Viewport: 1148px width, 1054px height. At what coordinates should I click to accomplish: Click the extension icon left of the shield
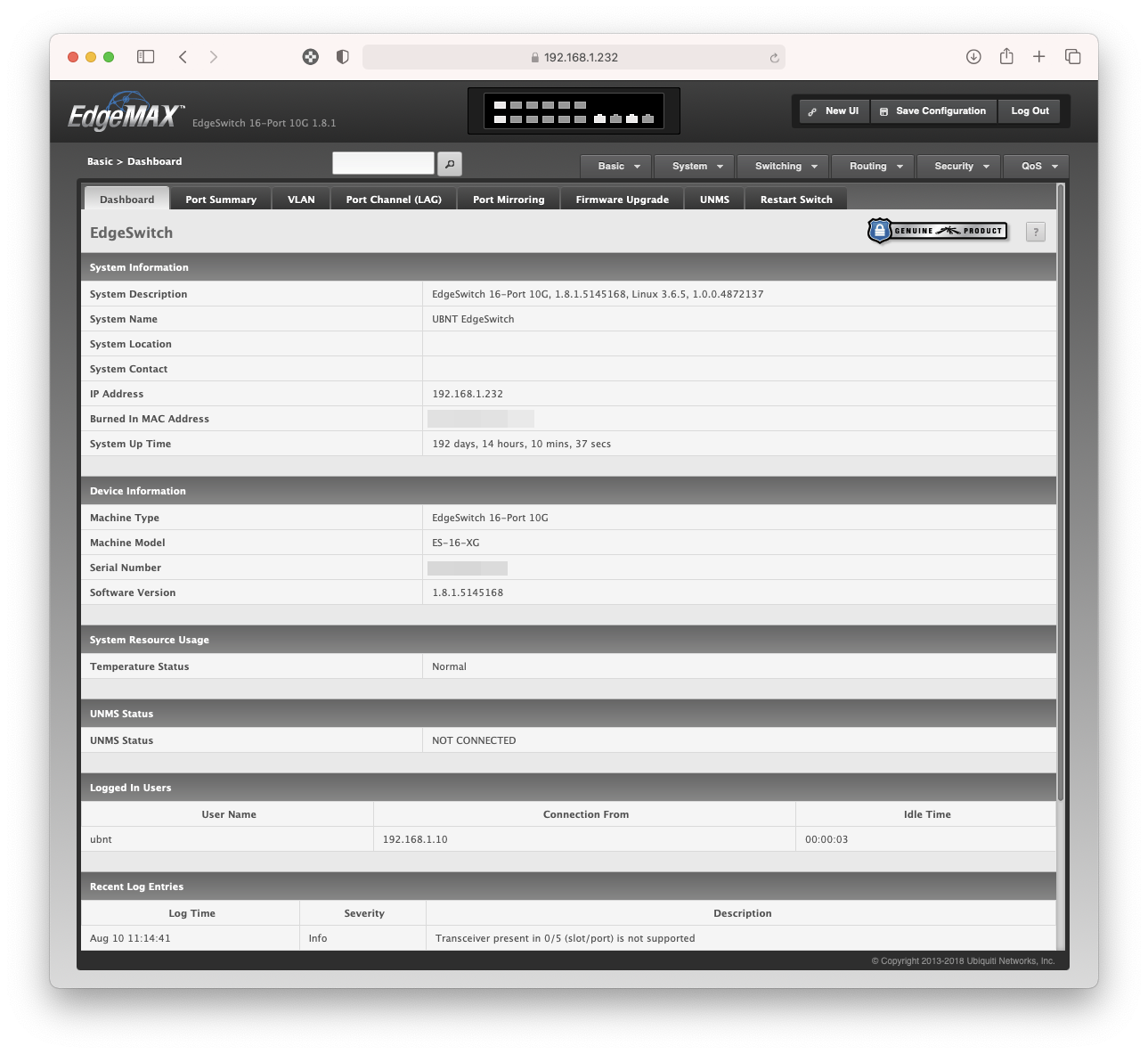click(310, 57)
